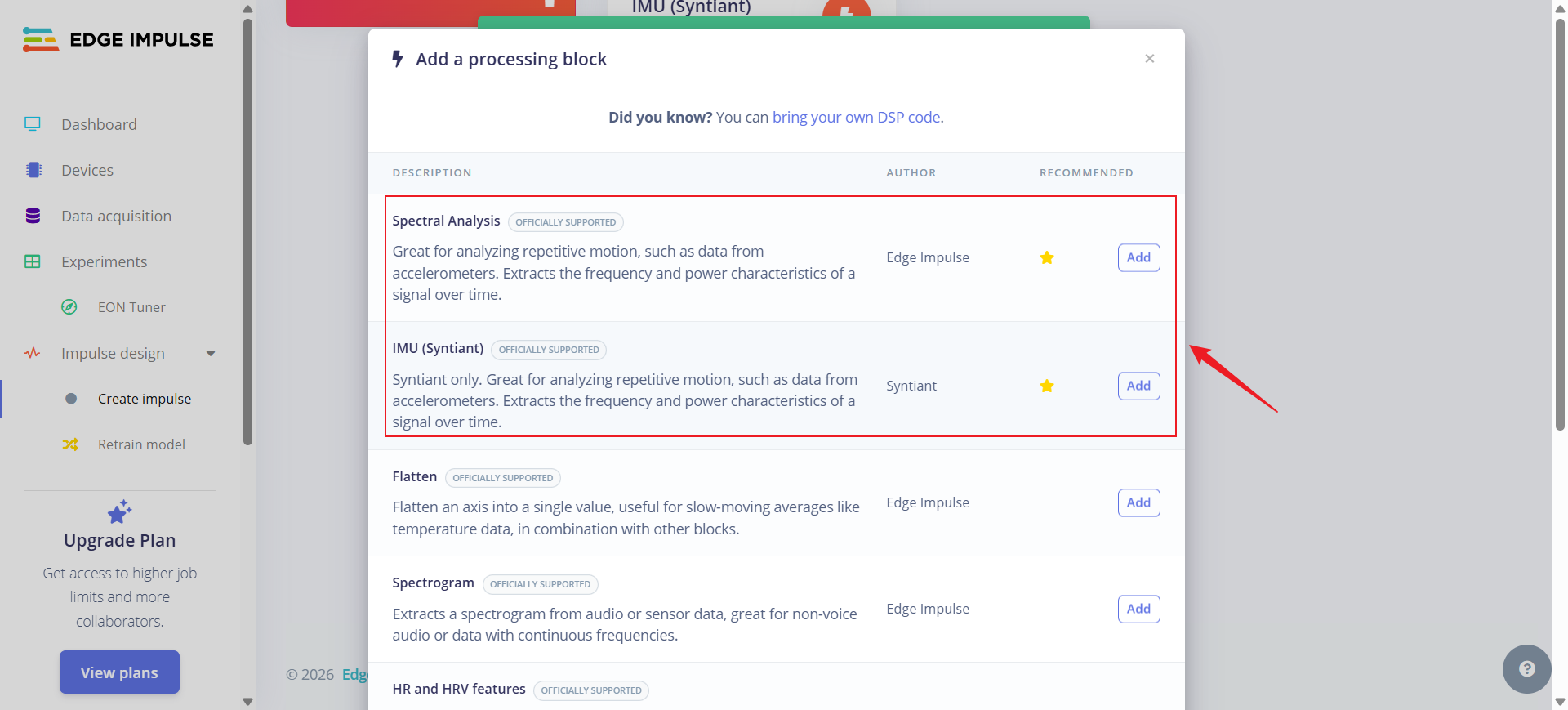This screenshot has height=710, width=1568.
Task: Click the Spectral Analysis block title
Action: click(x=446, y=221)
